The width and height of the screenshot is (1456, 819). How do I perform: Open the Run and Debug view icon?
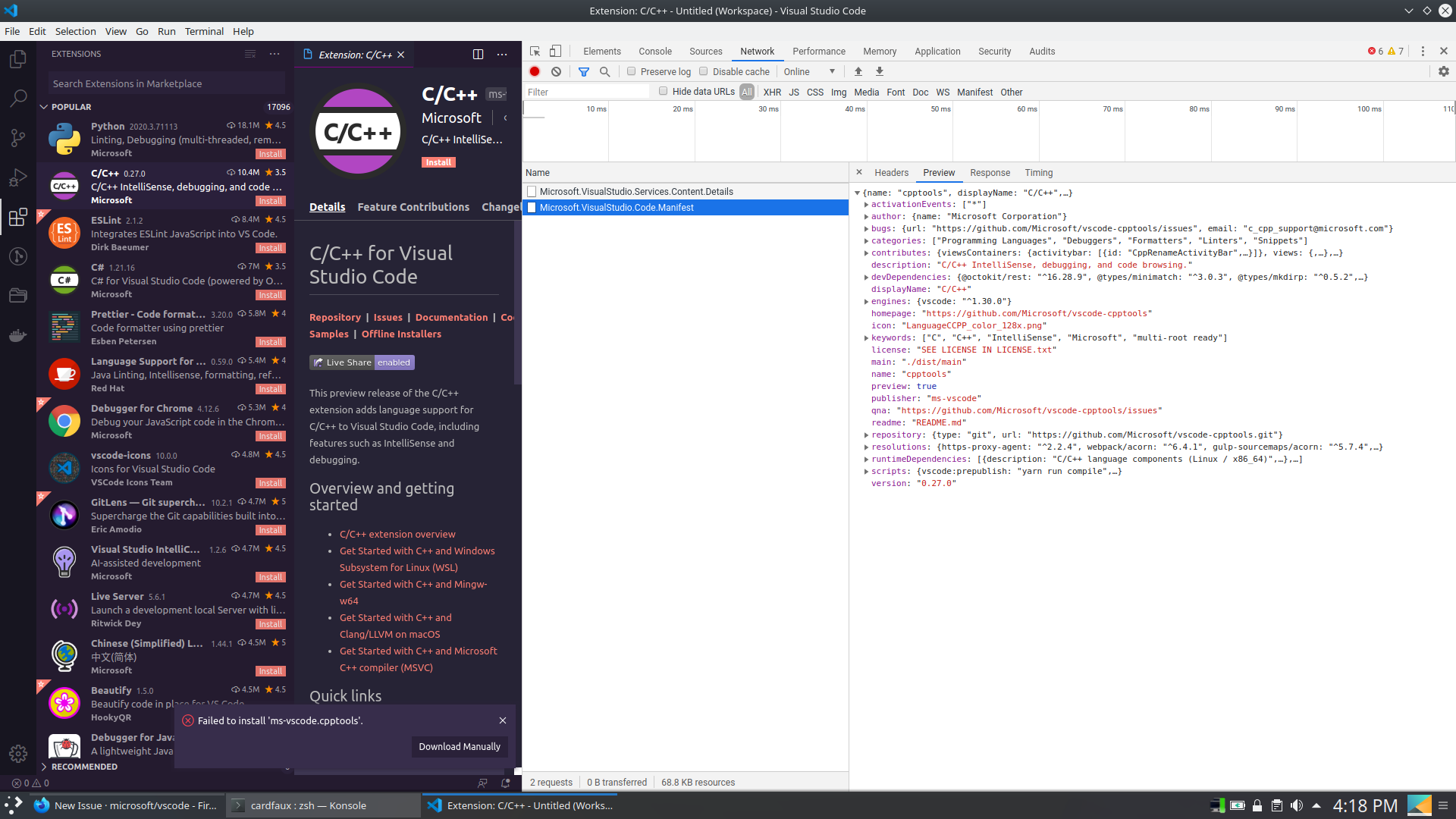[x=18, y=177]
